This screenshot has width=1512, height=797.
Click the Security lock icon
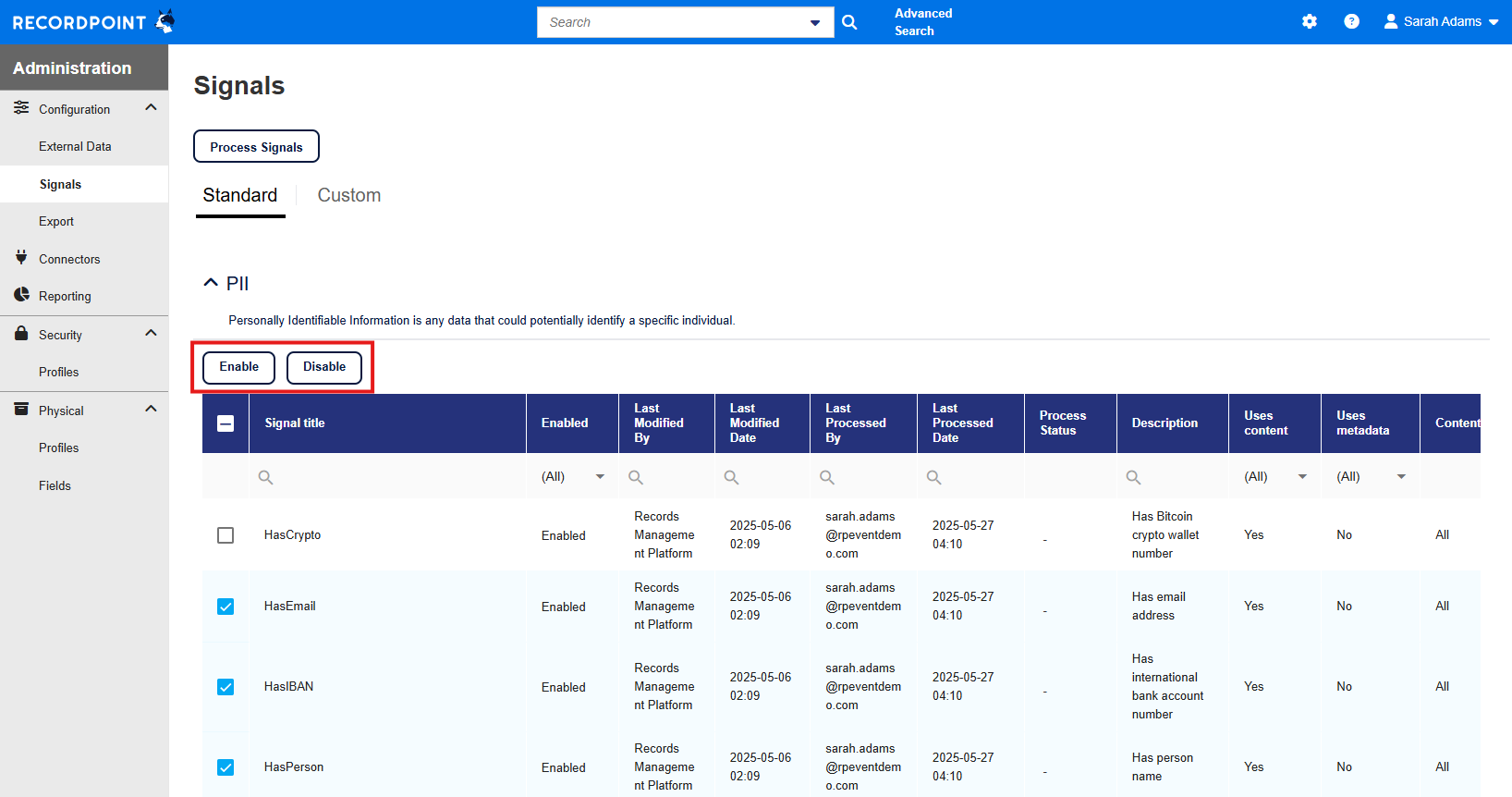(x=21, y=334)
